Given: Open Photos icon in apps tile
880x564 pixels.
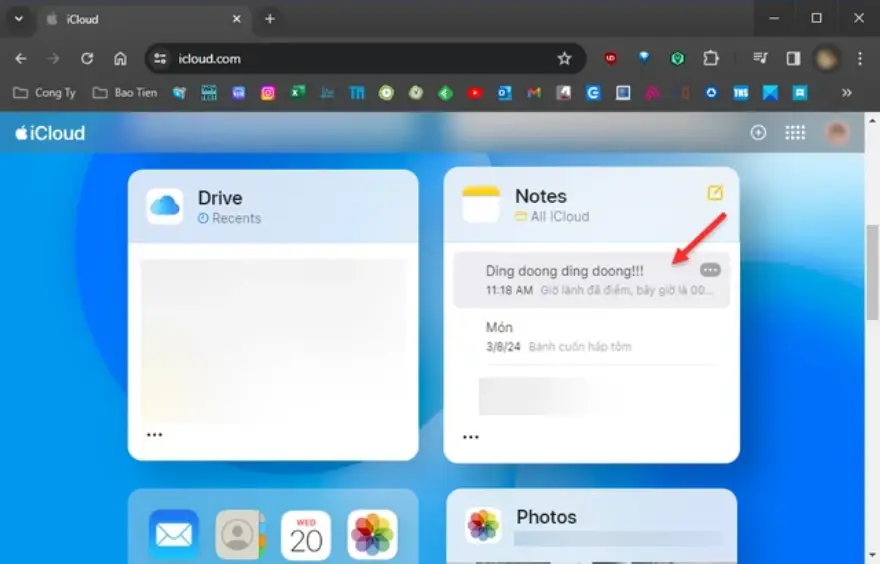Looking at the screenshot, I should pos(372,534).
